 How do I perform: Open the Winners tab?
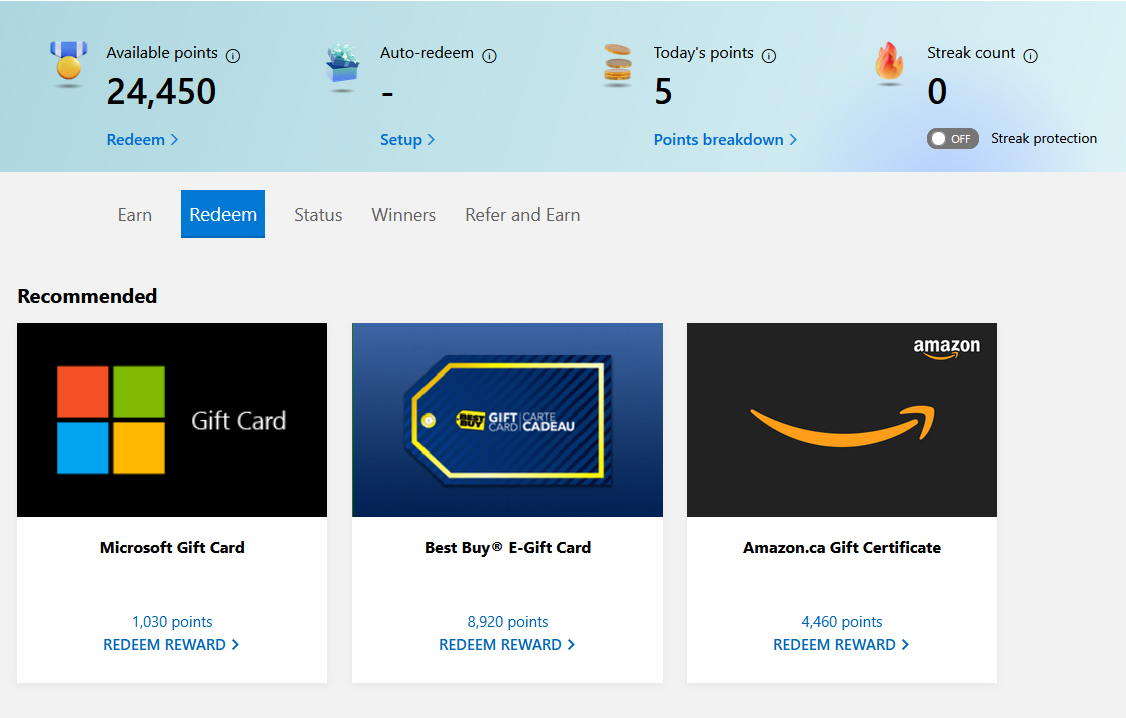(404, 215)
